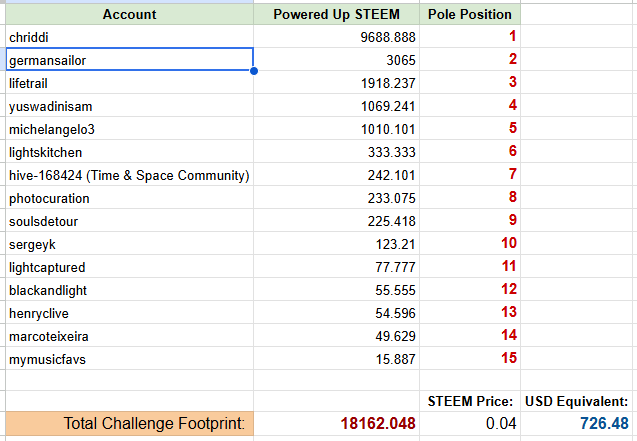Image resolution: width=637 pixels, height=441 pixels.
Task: Select the hive-168424 Time & Space Community cell
Action: coord(130,175)
